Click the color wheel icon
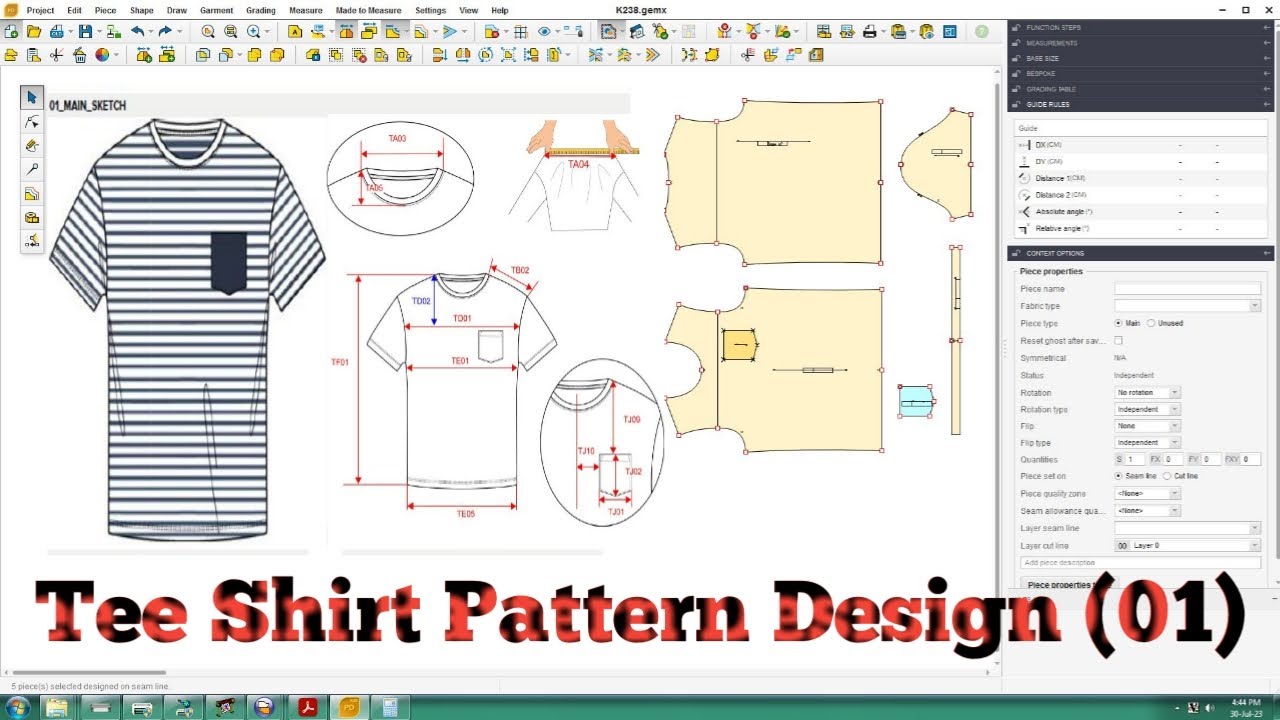Screen dimensions: 1280x720 click(x=102, y=55)
